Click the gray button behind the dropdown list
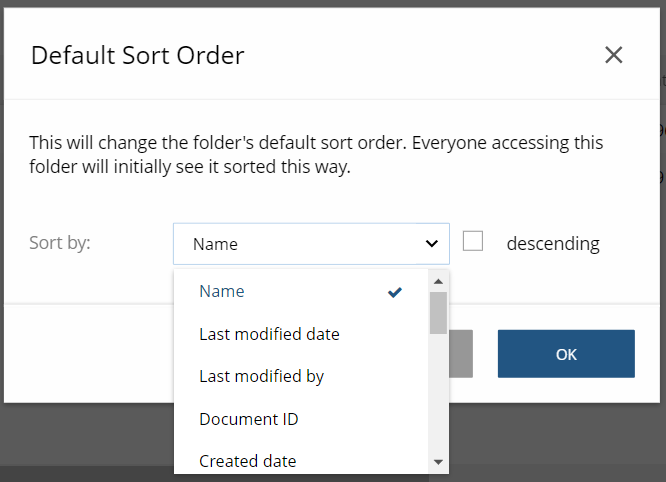Viewport: 666px width, 482px height. click(461, 354)
